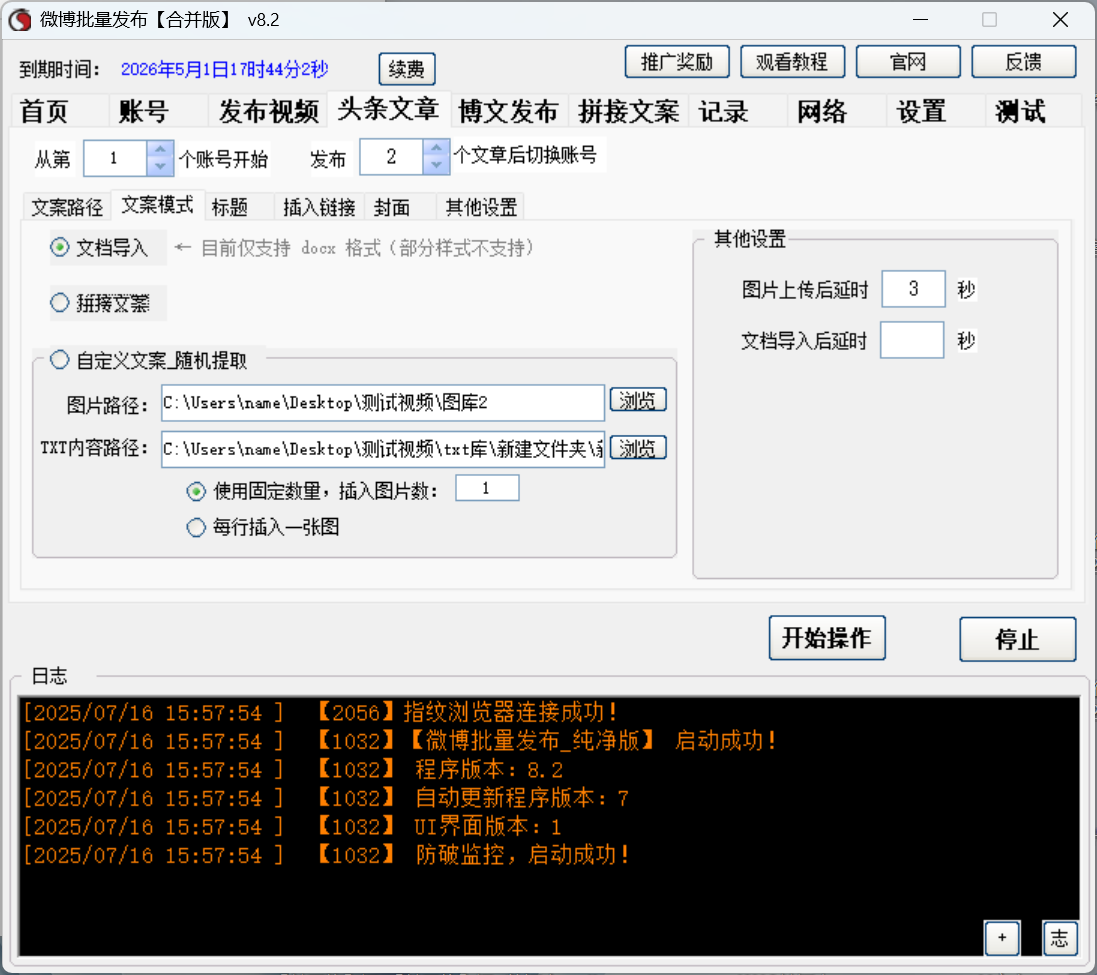Decrease the starting account number spinner
This screenshot has width=1097, height=975.
(160, 166)
